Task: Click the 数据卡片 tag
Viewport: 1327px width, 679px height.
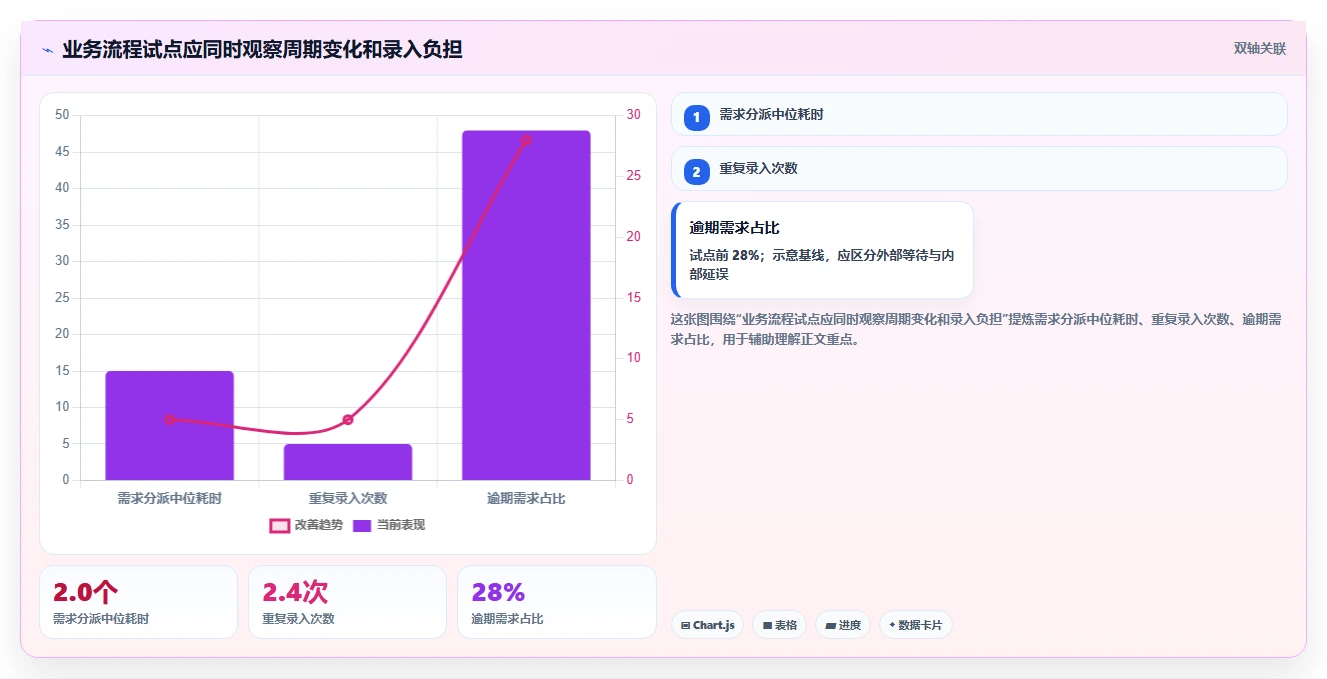Action: point(916,625)
